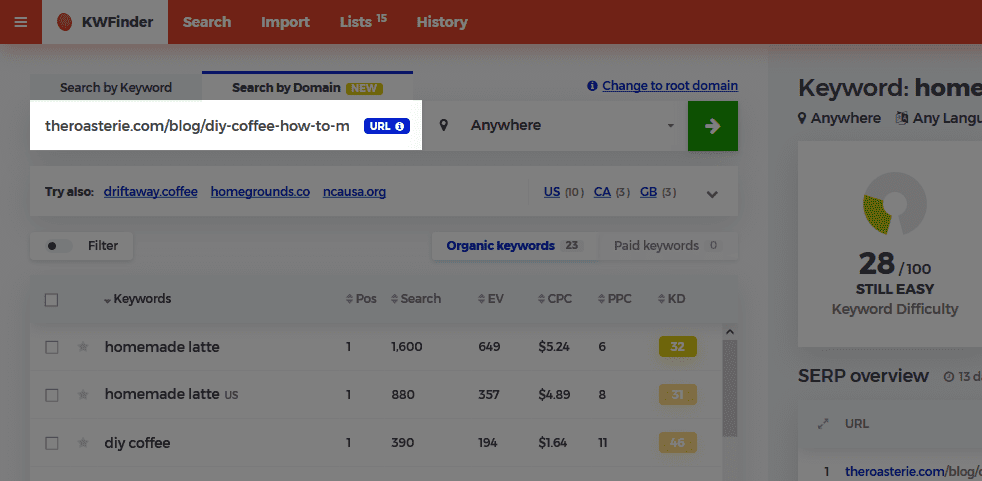Sort by Search column
982x481 pixels.
pyautogui.click(x=416, y=299)
